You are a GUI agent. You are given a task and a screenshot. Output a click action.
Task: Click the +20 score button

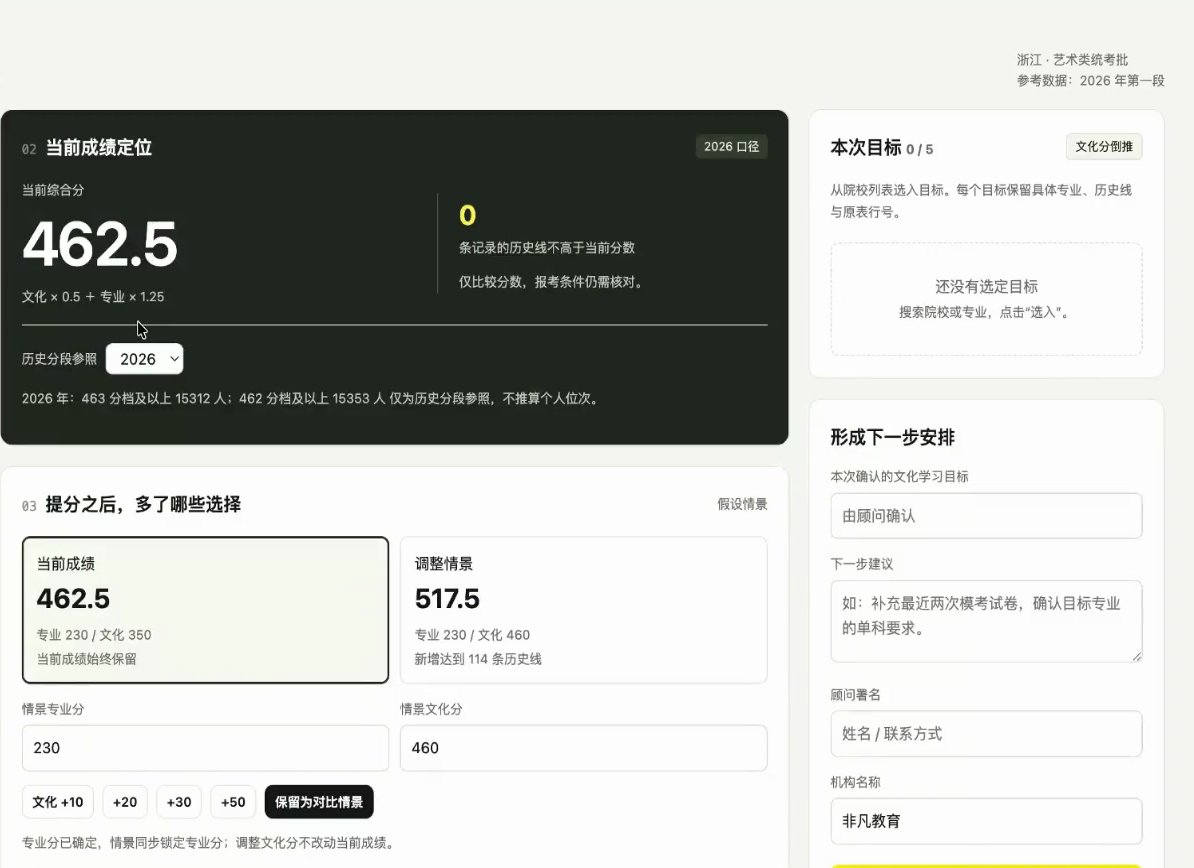(x=125, y=802)
